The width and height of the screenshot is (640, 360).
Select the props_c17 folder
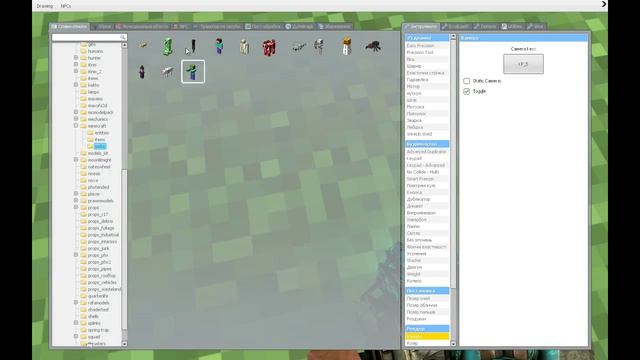(x=98, y=214)
